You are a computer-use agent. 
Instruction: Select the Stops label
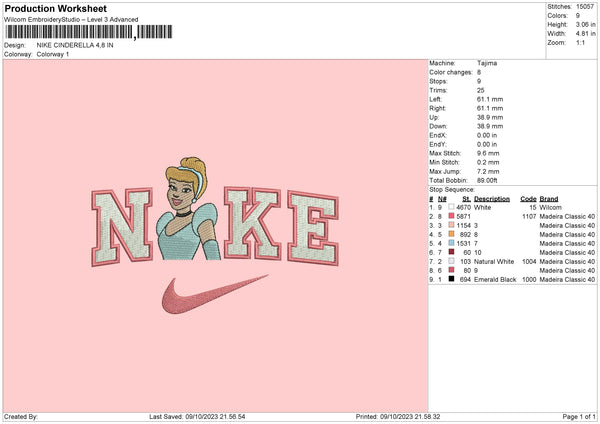[x=438, y=81]
